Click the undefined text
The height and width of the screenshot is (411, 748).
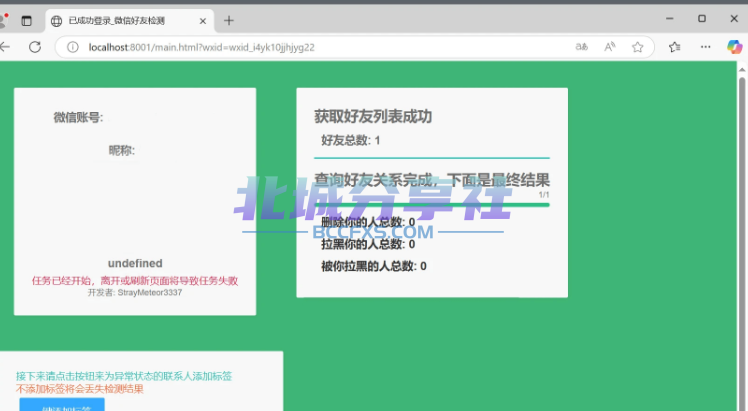(135, 263)
